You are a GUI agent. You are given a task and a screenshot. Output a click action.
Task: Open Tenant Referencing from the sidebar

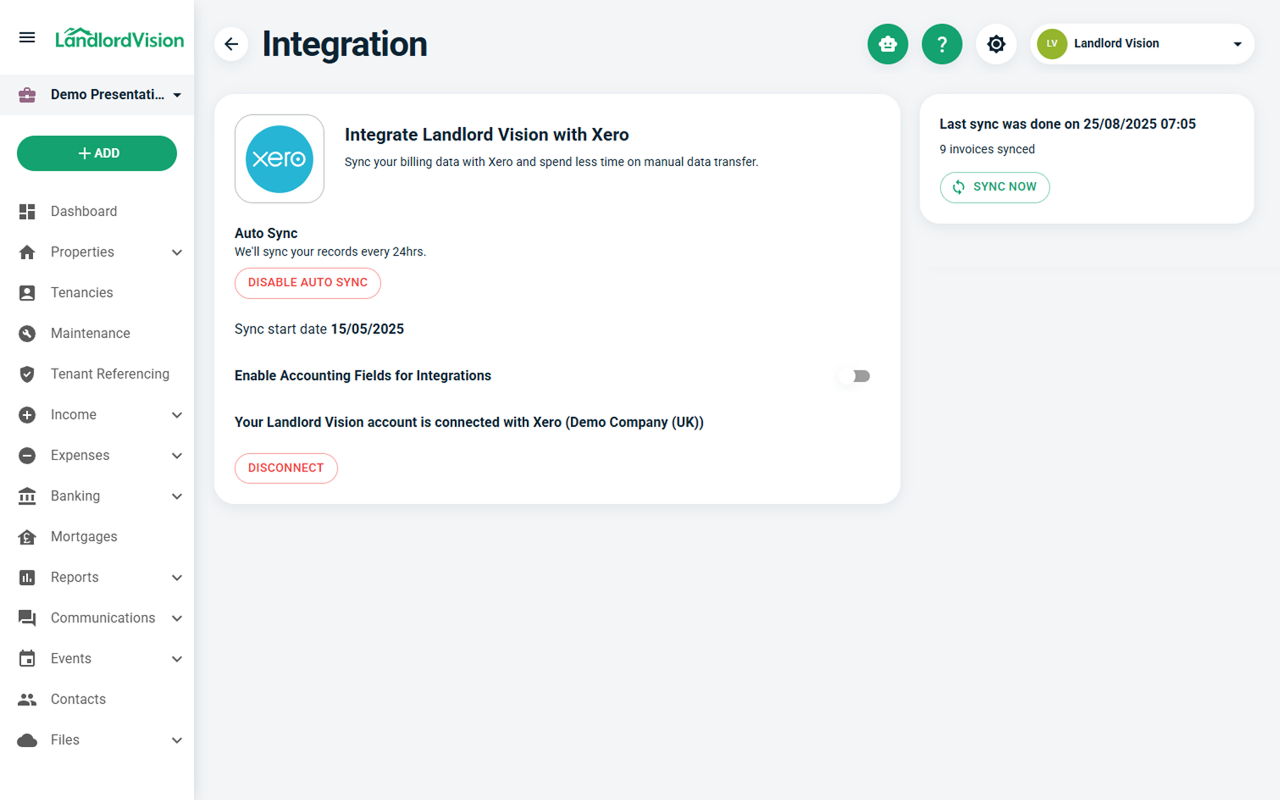point(97,374)
